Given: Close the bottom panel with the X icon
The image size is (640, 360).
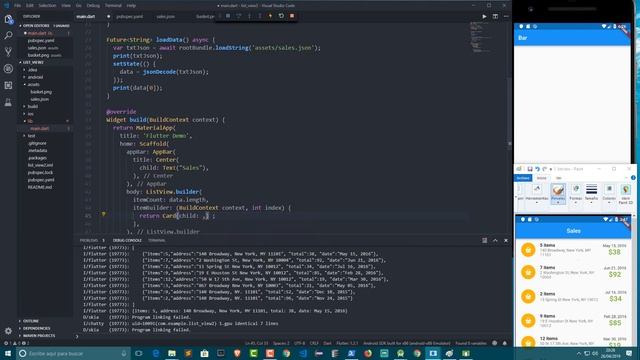Looking at the screenshot, I should click(506, 240).
